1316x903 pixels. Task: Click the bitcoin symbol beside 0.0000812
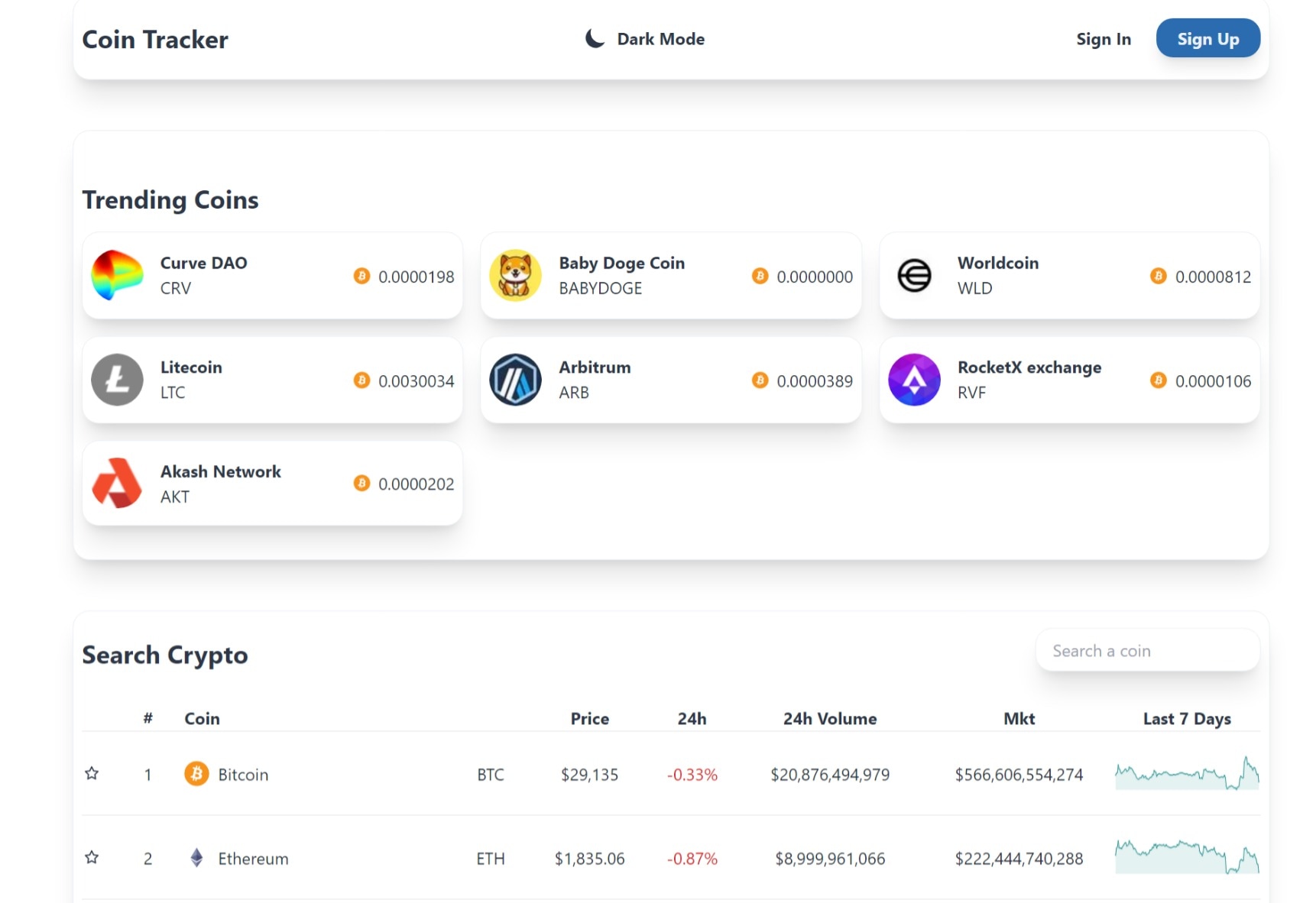[x=1159, y=276]
